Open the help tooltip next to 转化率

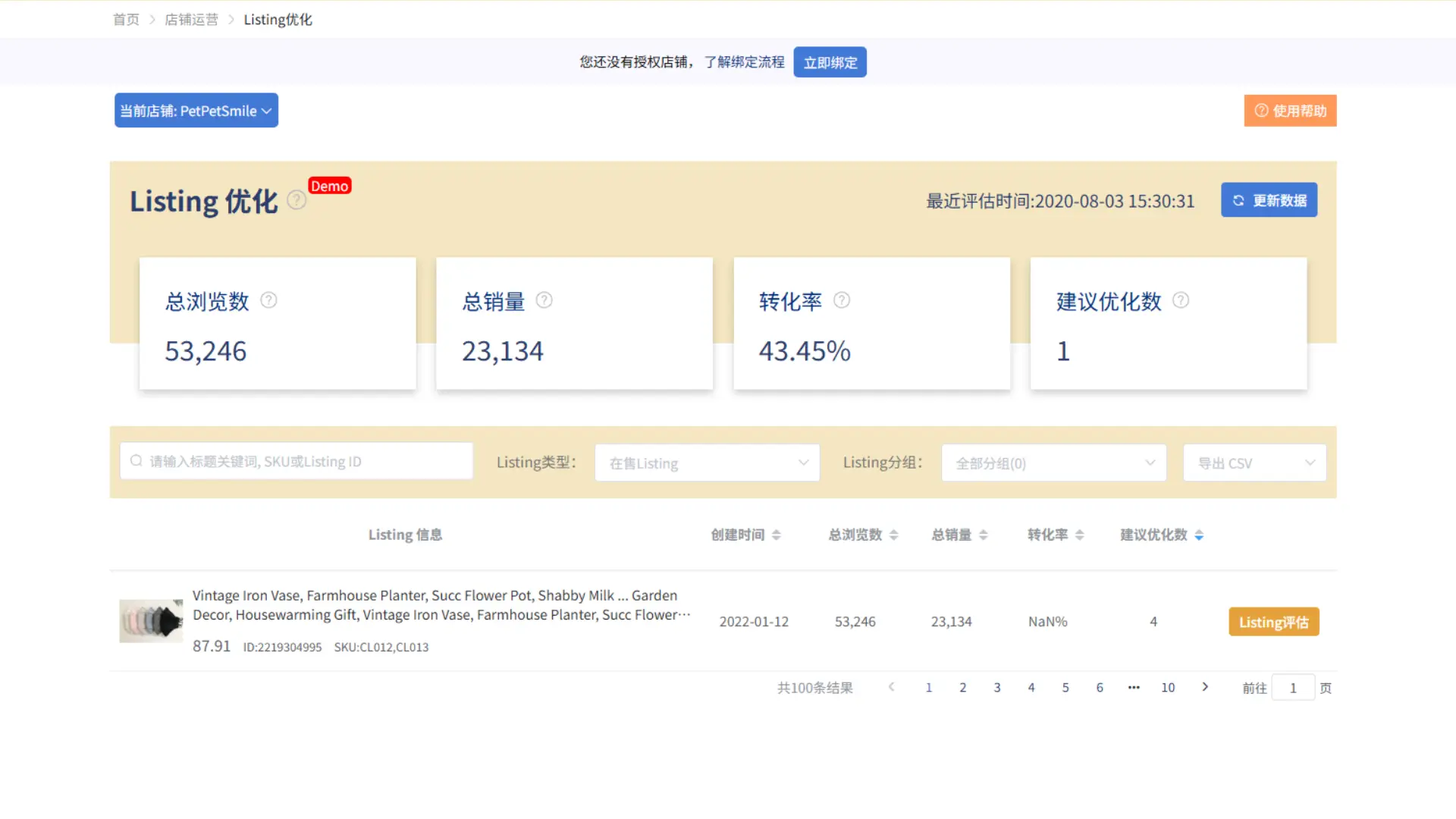(x=842, y=300)
